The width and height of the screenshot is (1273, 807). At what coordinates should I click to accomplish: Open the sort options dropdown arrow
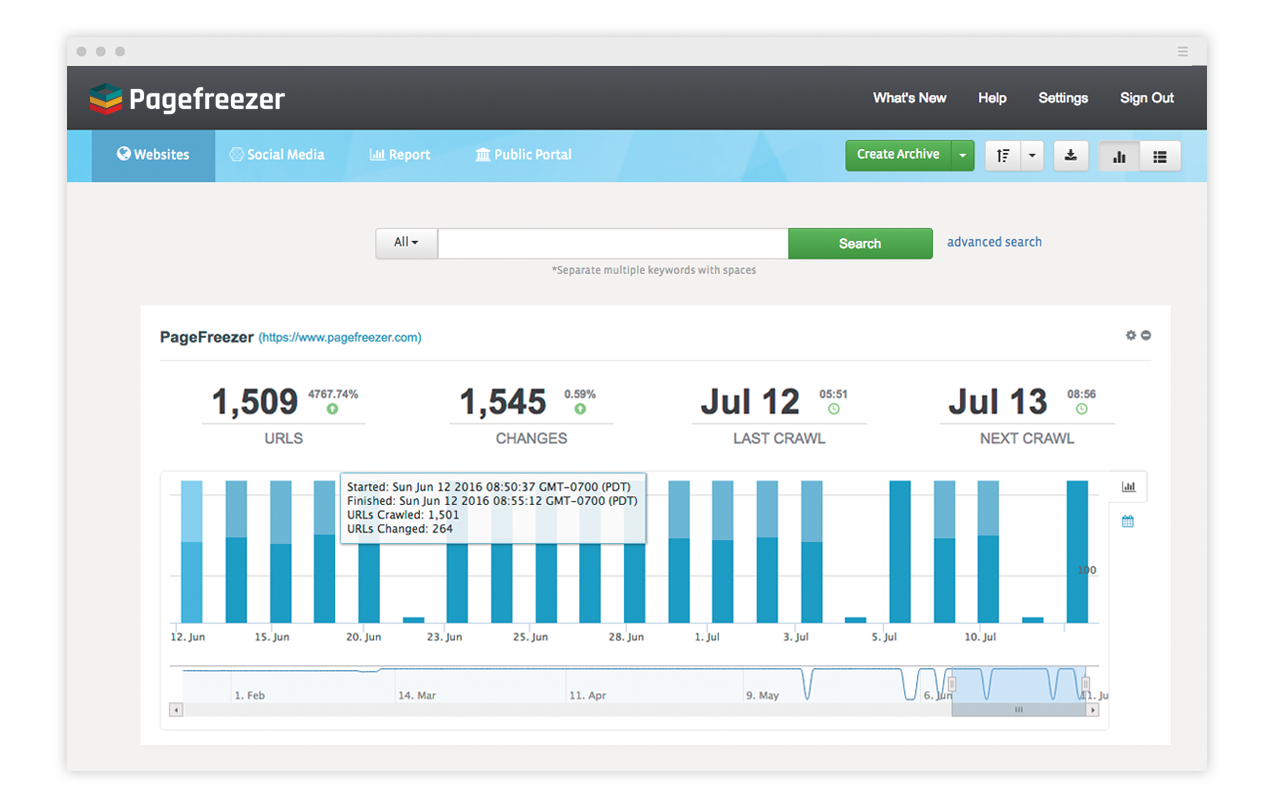click(1032, 156)
